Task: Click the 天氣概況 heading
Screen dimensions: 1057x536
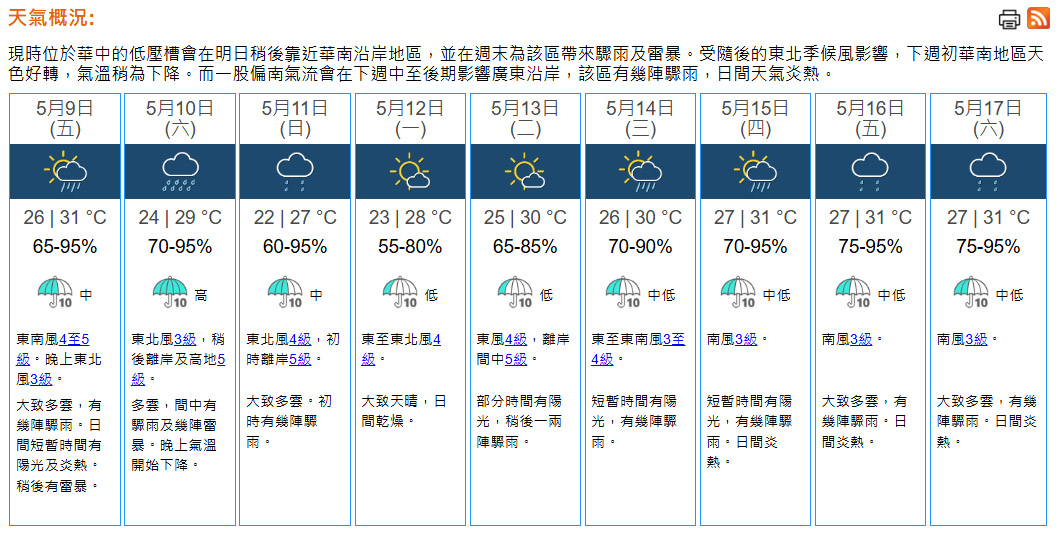Action: click(51, 18)
